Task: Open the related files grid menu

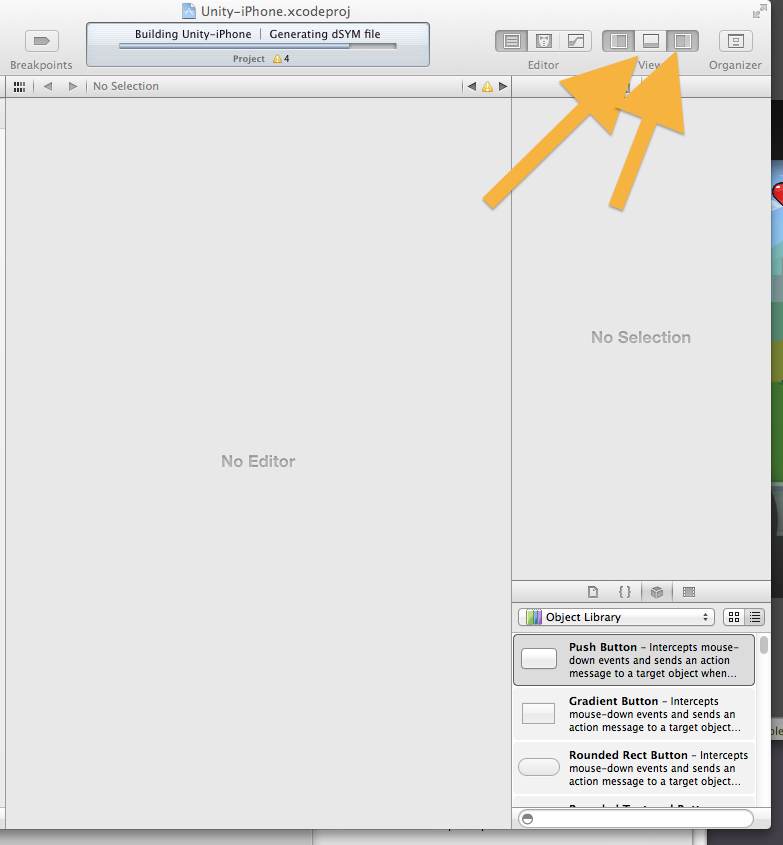Action: 19,86
